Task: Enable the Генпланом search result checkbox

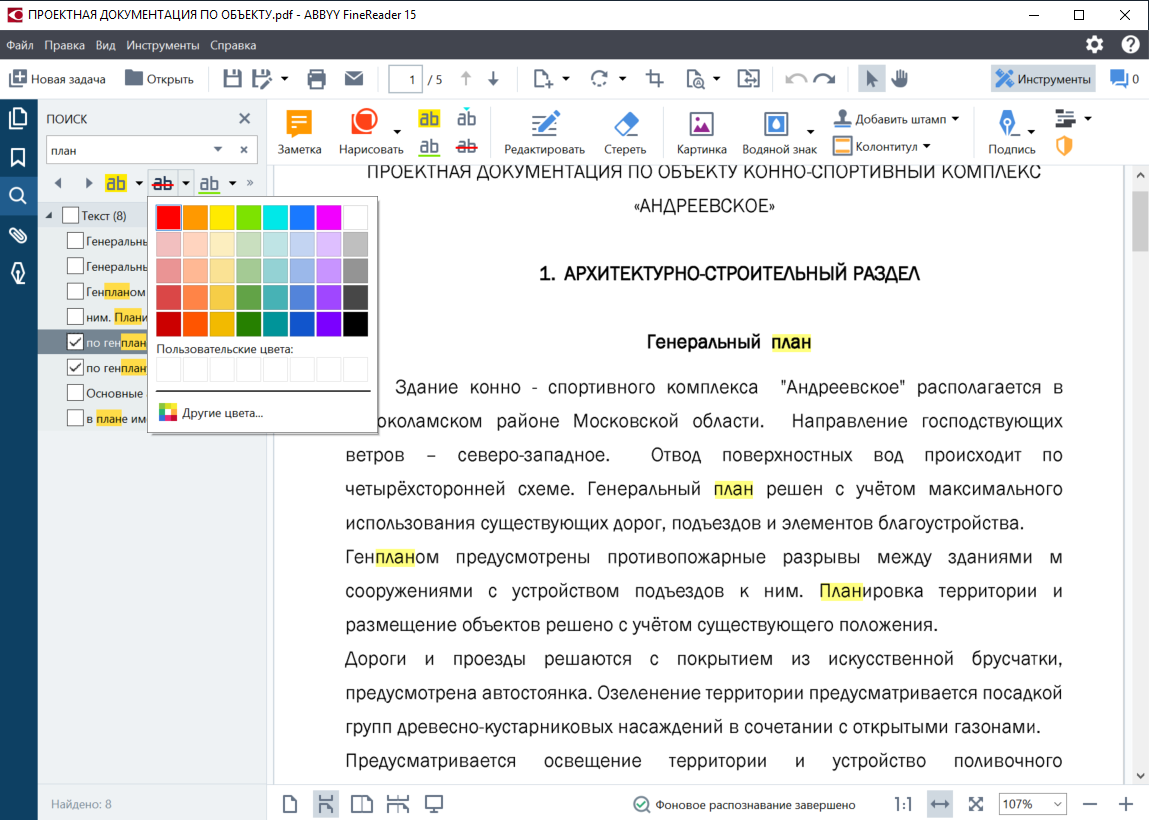Action: (x=74, y=291)
